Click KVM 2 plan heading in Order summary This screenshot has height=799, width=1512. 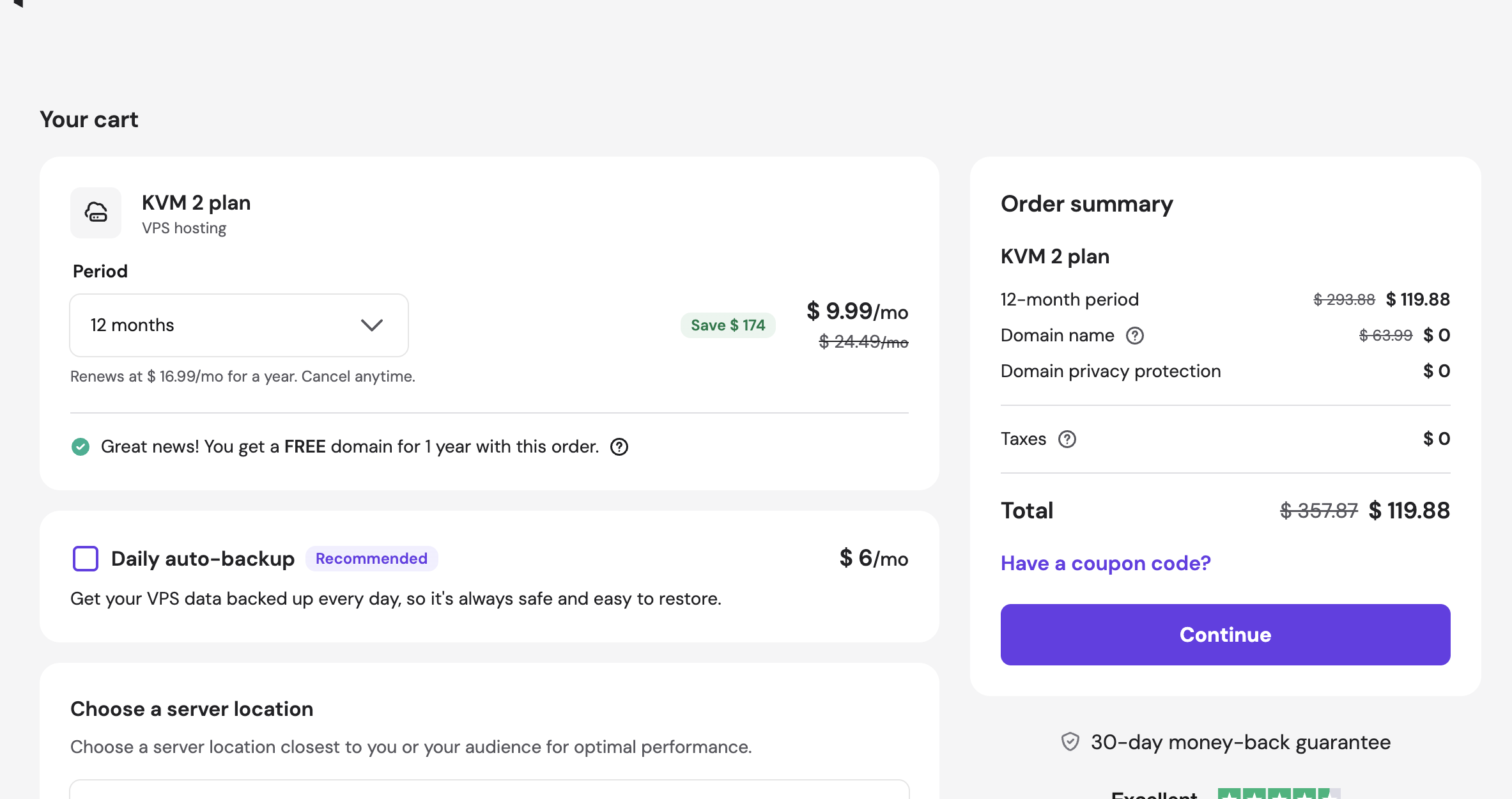tap(1055, 256)
